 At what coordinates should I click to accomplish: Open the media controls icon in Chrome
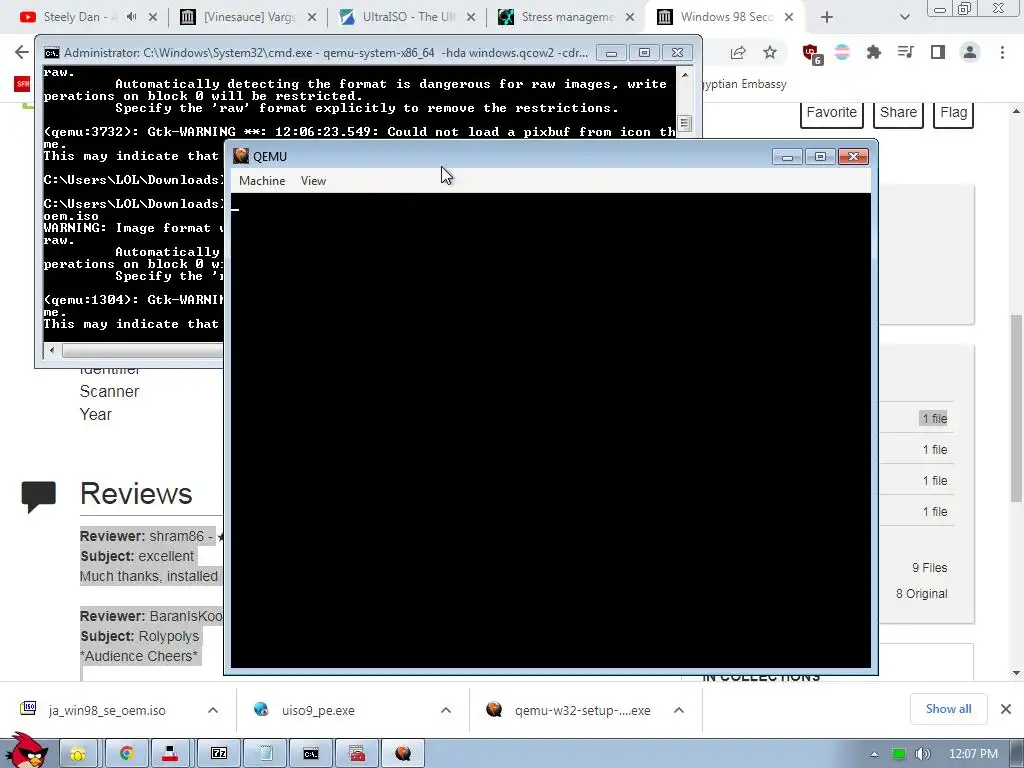tap(906, 52)
